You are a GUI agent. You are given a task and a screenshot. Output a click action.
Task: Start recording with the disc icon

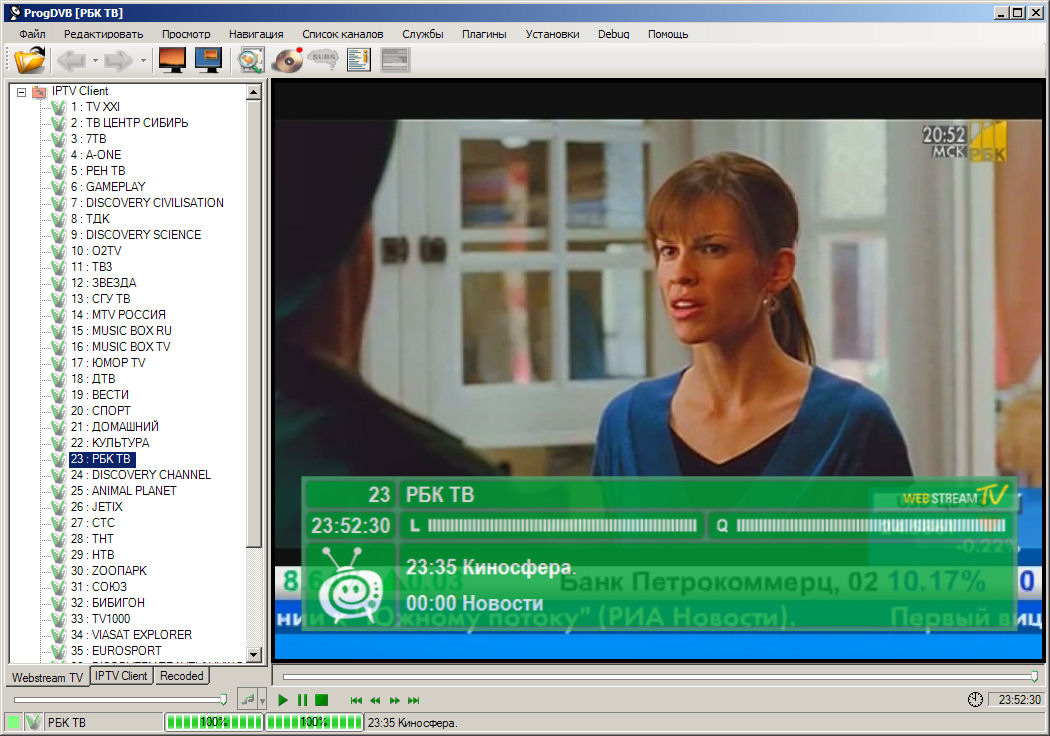coord(288,60)
